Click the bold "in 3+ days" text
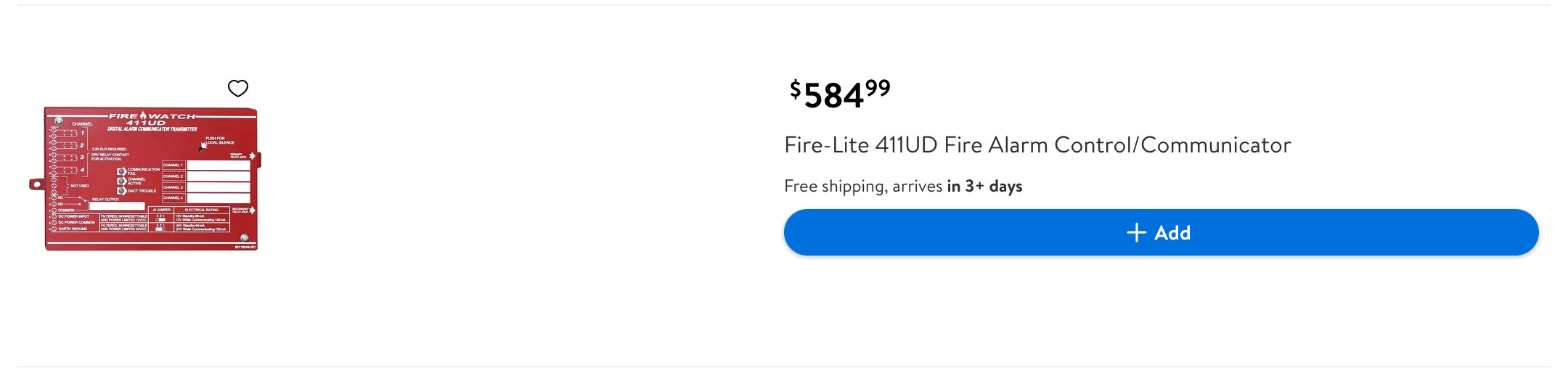Image resolution: width=1568 pixels, height=379 pixels. 984,187
